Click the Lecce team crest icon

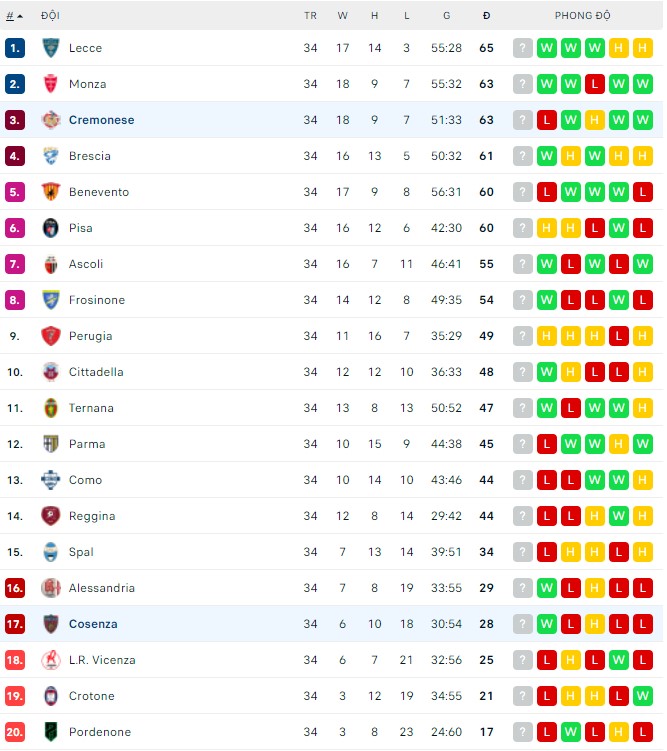coord(50,48)
